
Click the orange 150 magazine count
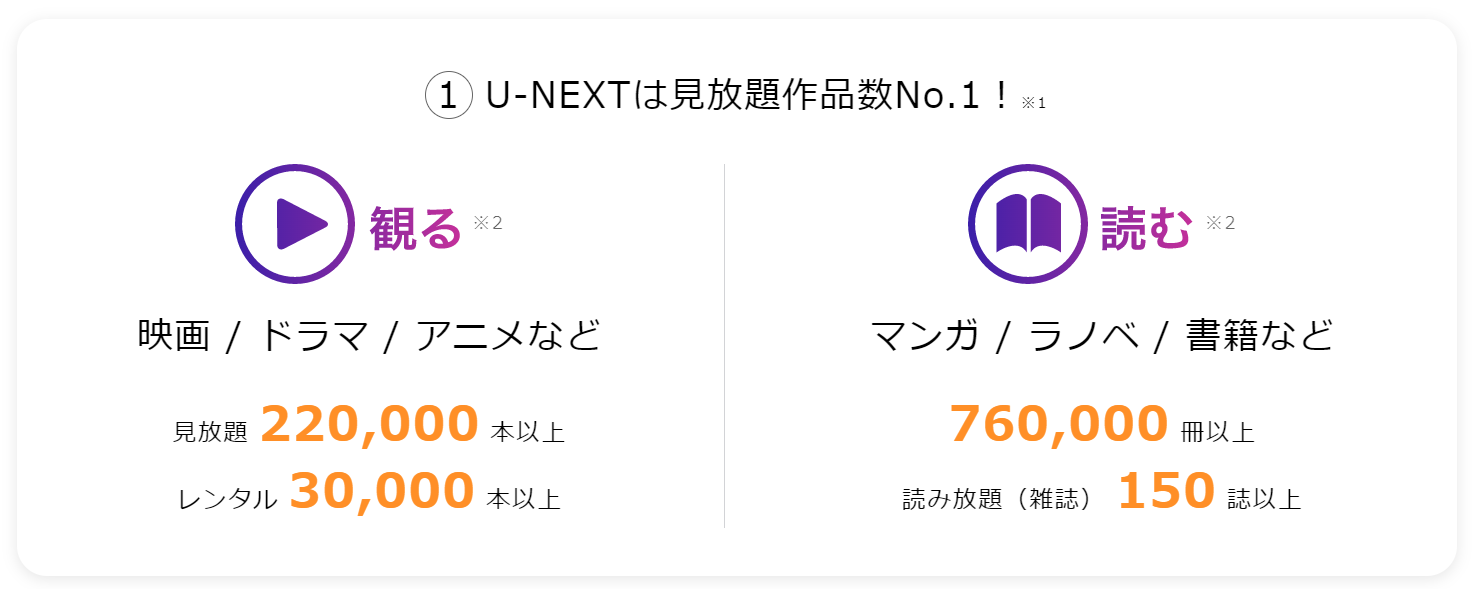pyautogui.click(x=1166, y=491)
